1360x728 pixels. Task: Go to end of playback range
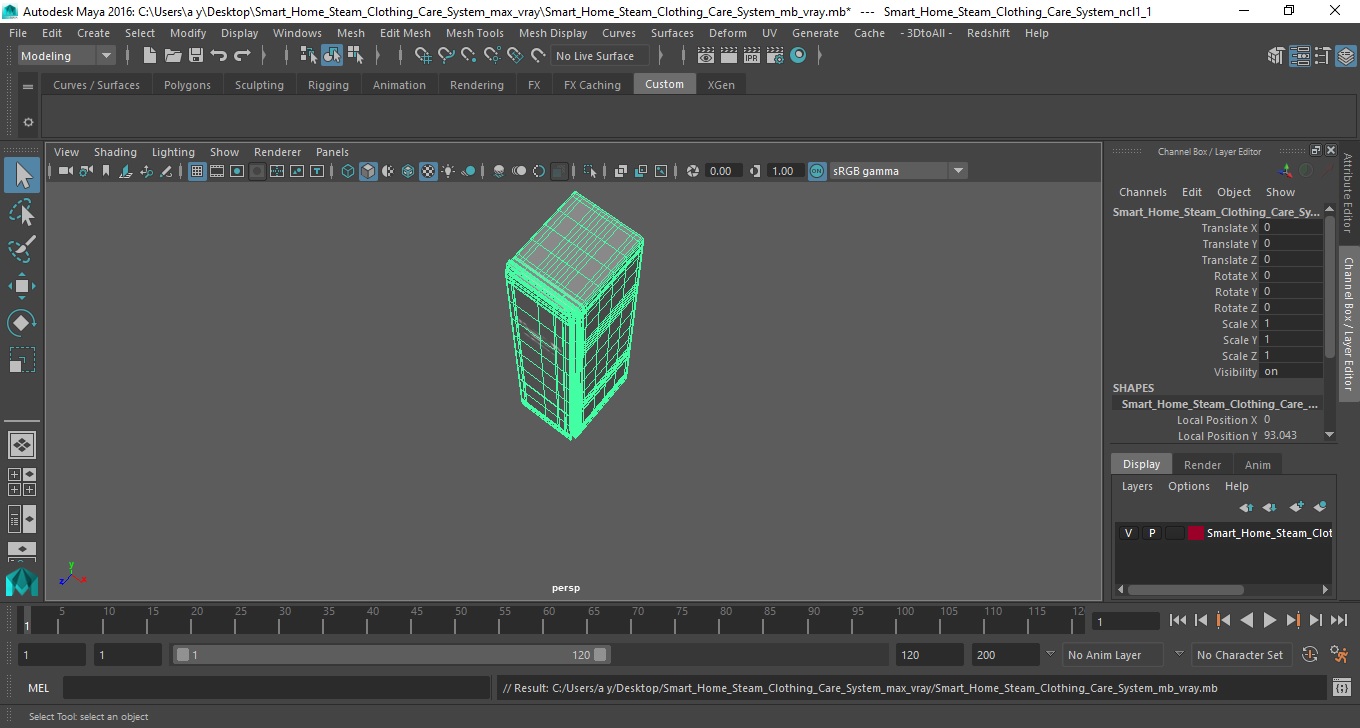tap(1338, 621)
